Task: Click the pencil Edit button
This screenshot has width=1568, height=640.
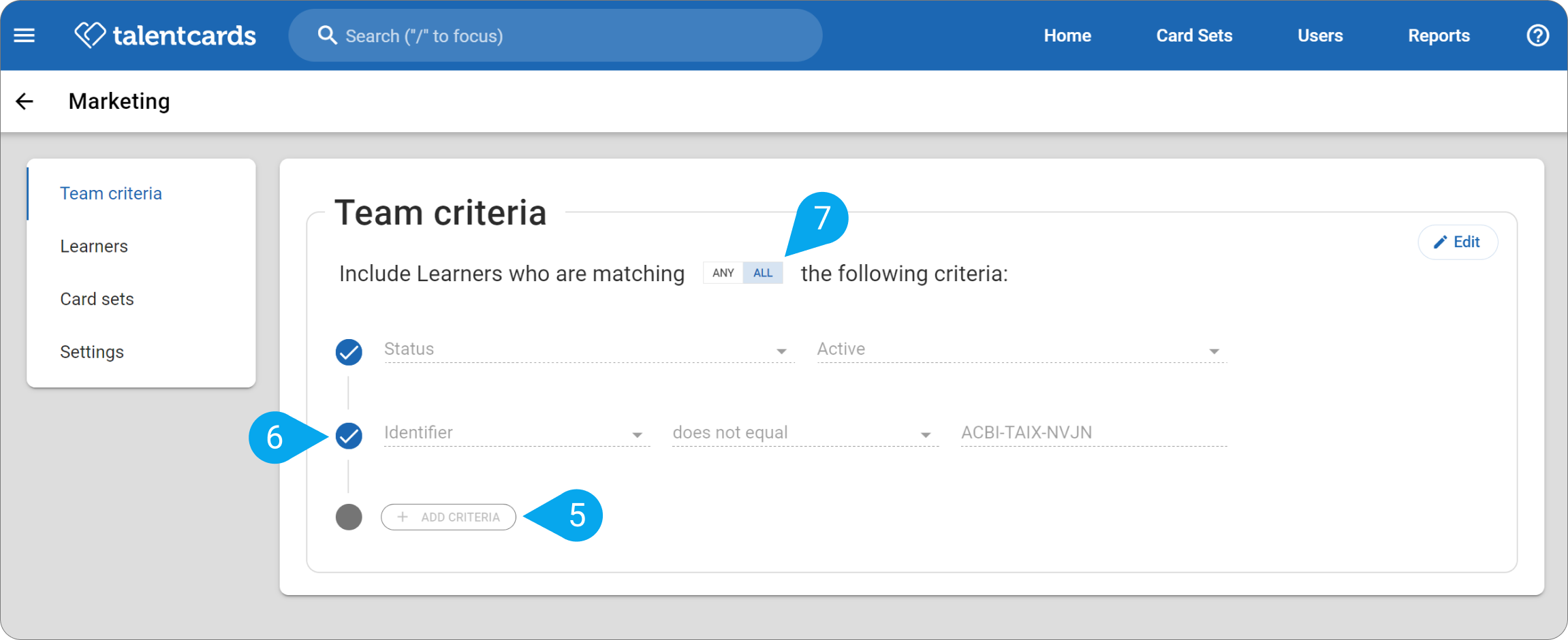Action: point(1458,242)
